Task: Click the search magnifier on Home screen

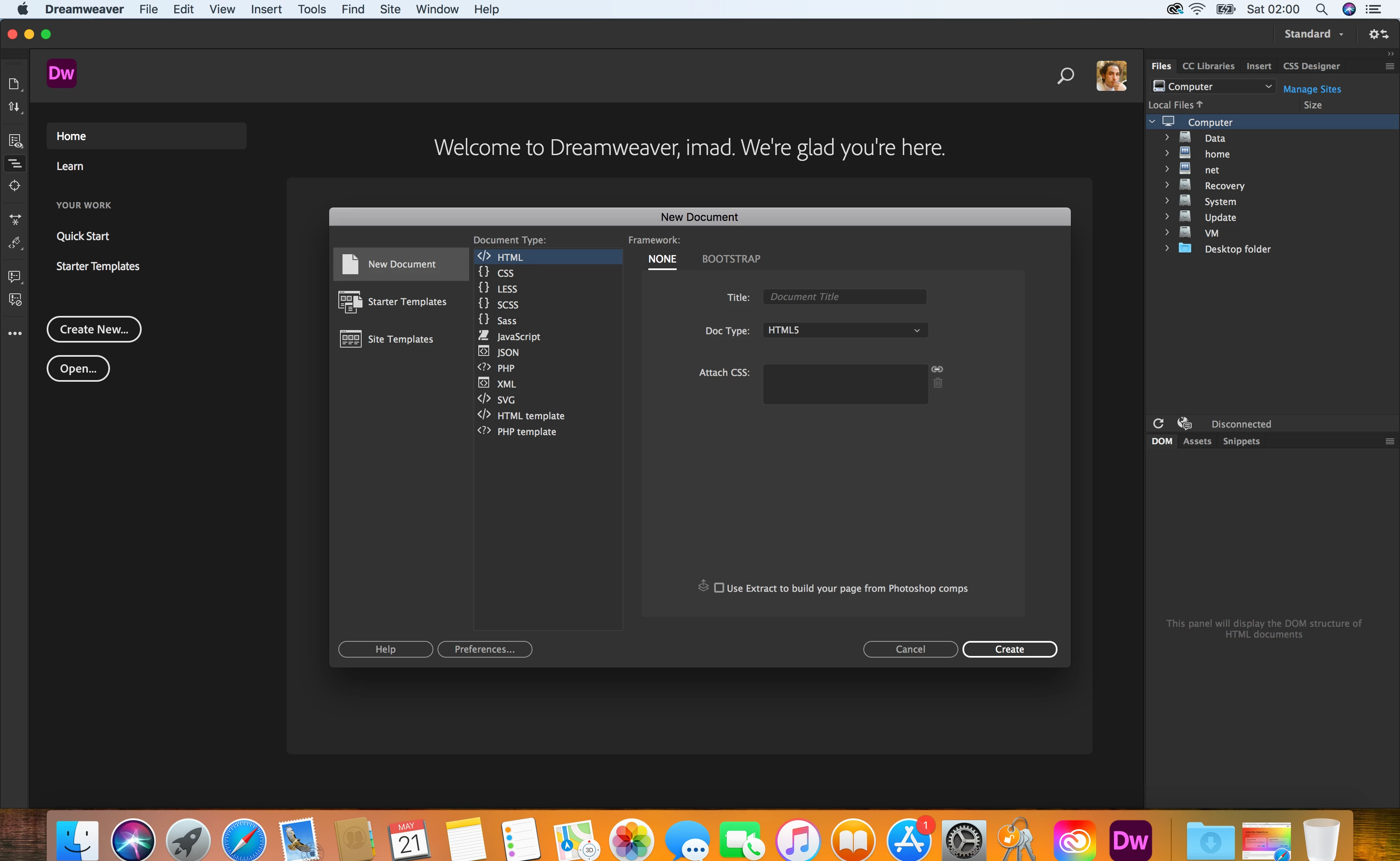Action: pos(1065,76)
